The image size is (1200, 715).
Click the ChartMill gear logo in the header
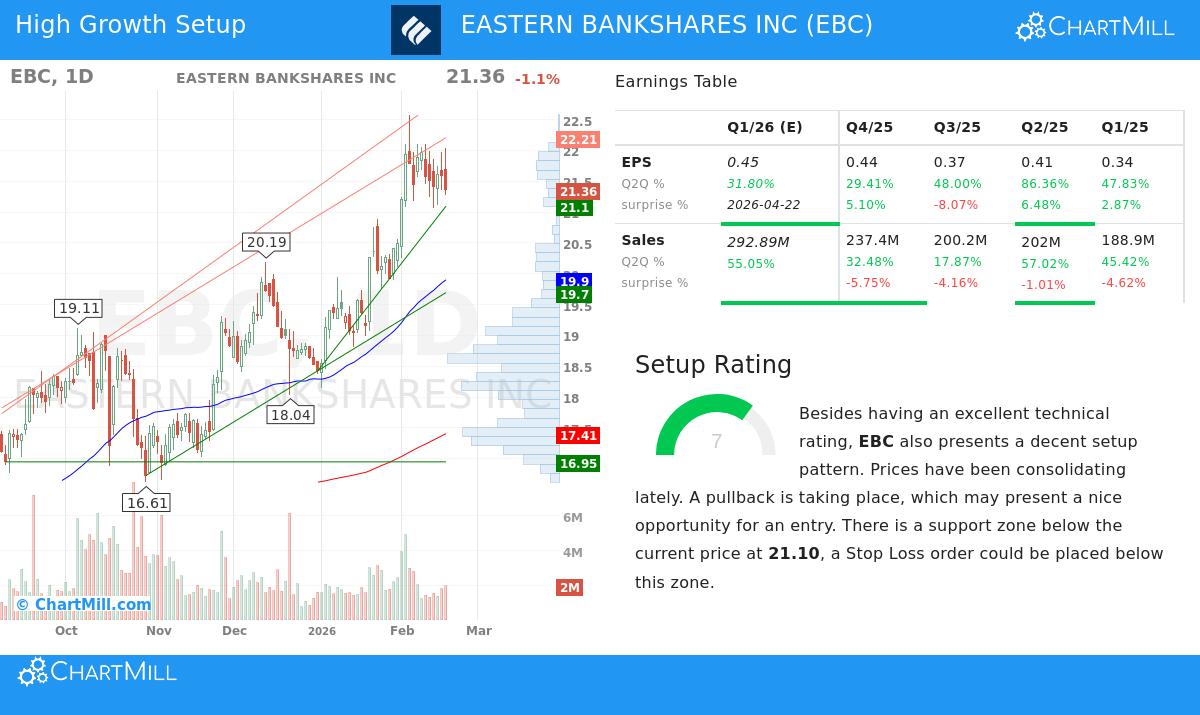coord(1030,26)
